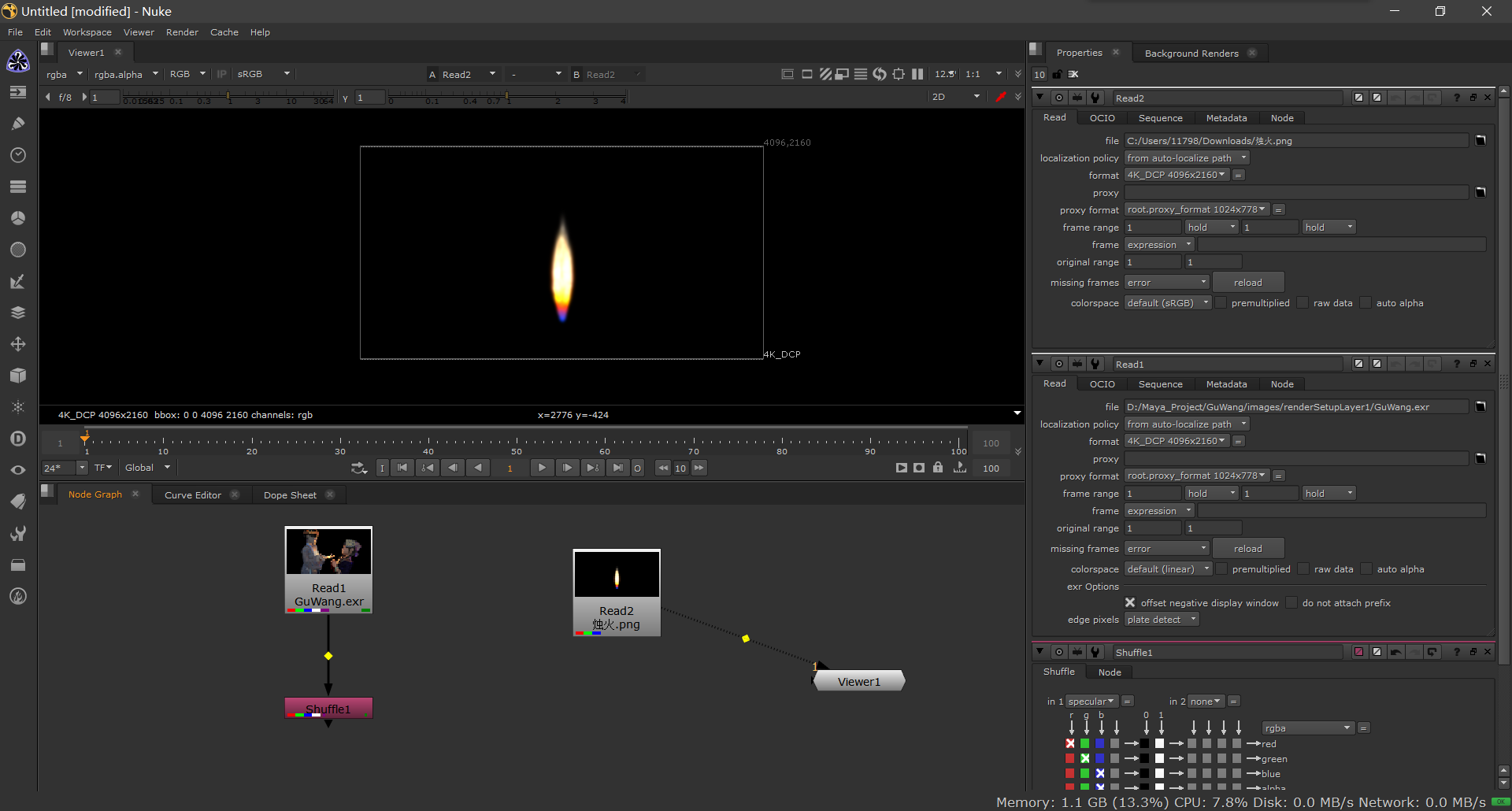Go to the last frame
Image resolution: width=1512 pixels, height=811 pixels.
(x=618, y=468)
